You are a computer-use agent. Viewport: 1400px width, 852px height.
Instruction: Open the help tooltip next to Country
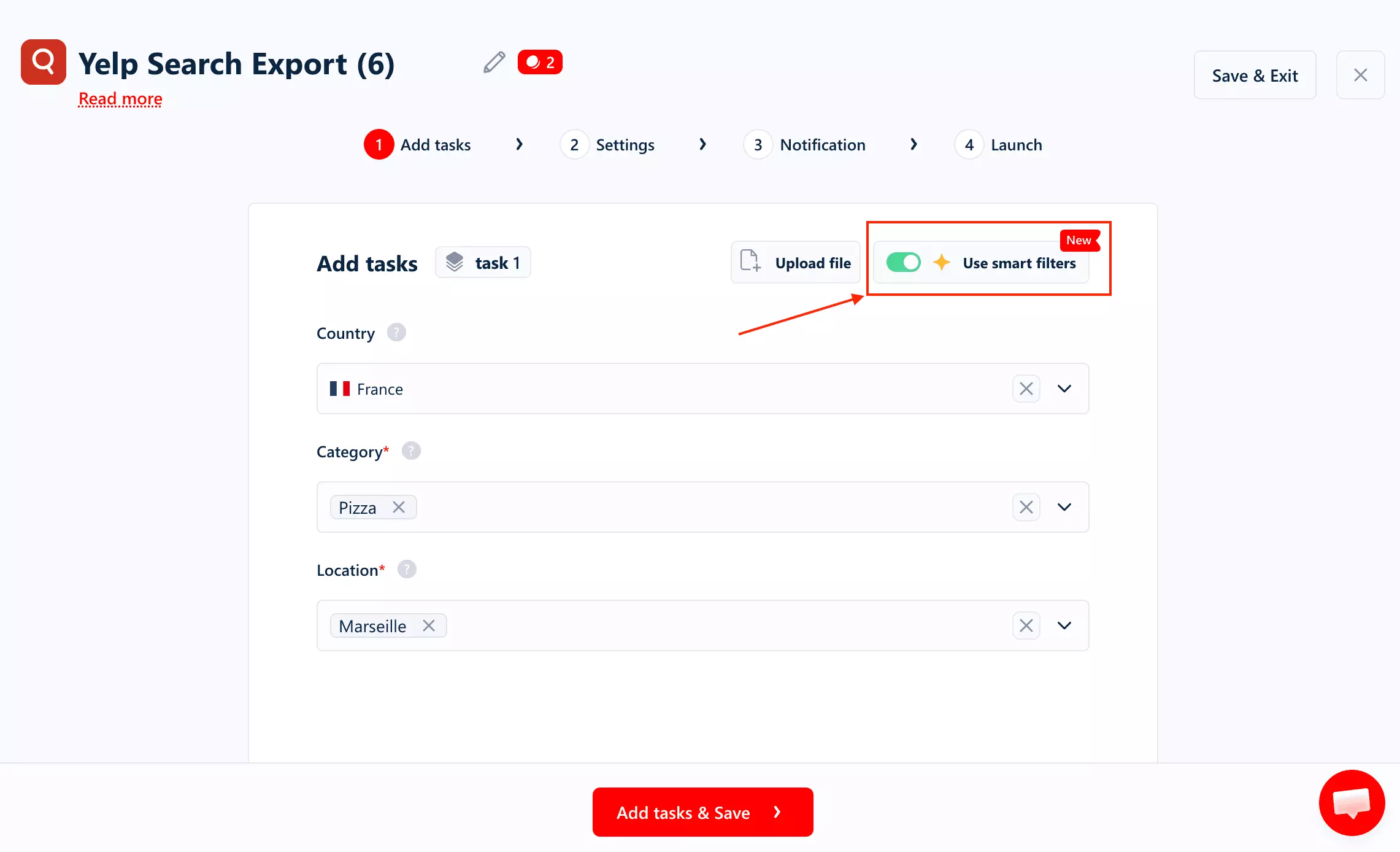coord(396,333)
